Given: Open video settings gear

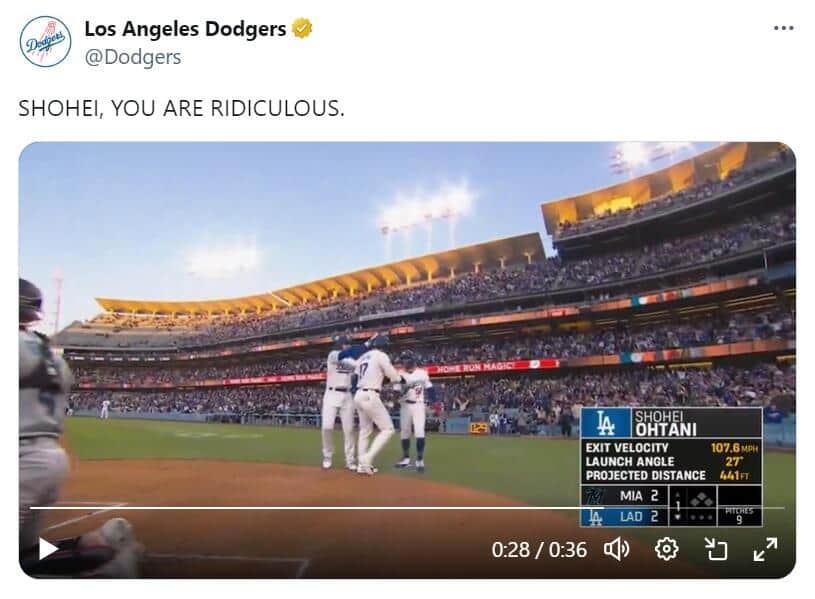Looking at the screenshot, I should (x=666, y=549).
